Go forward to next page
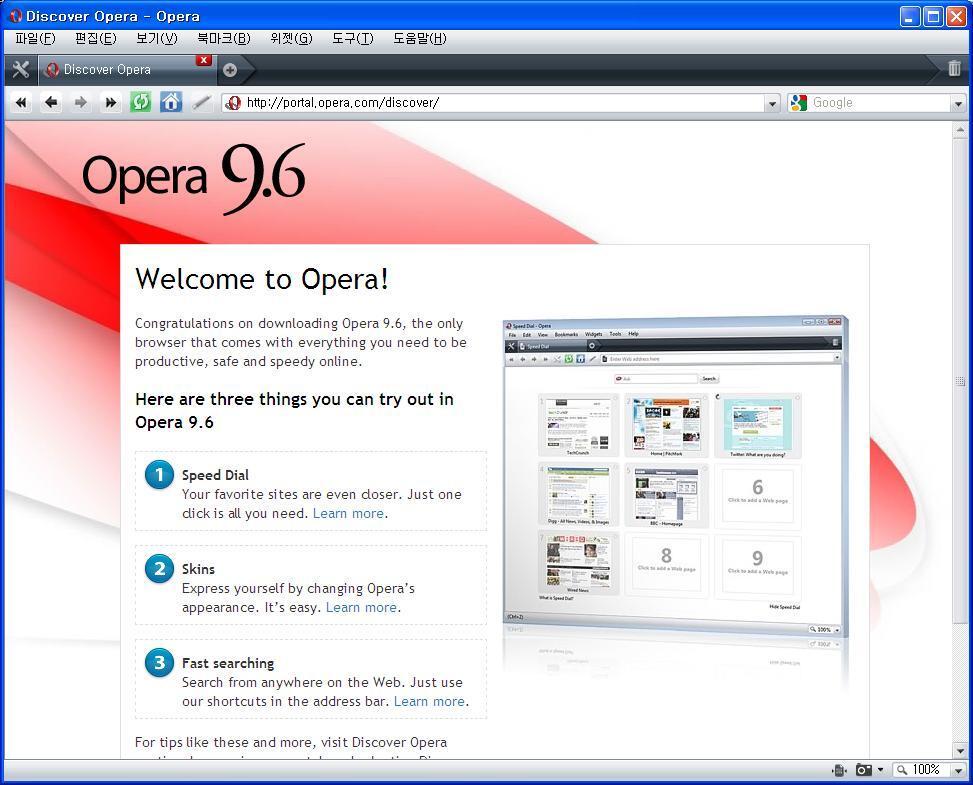 81,102
